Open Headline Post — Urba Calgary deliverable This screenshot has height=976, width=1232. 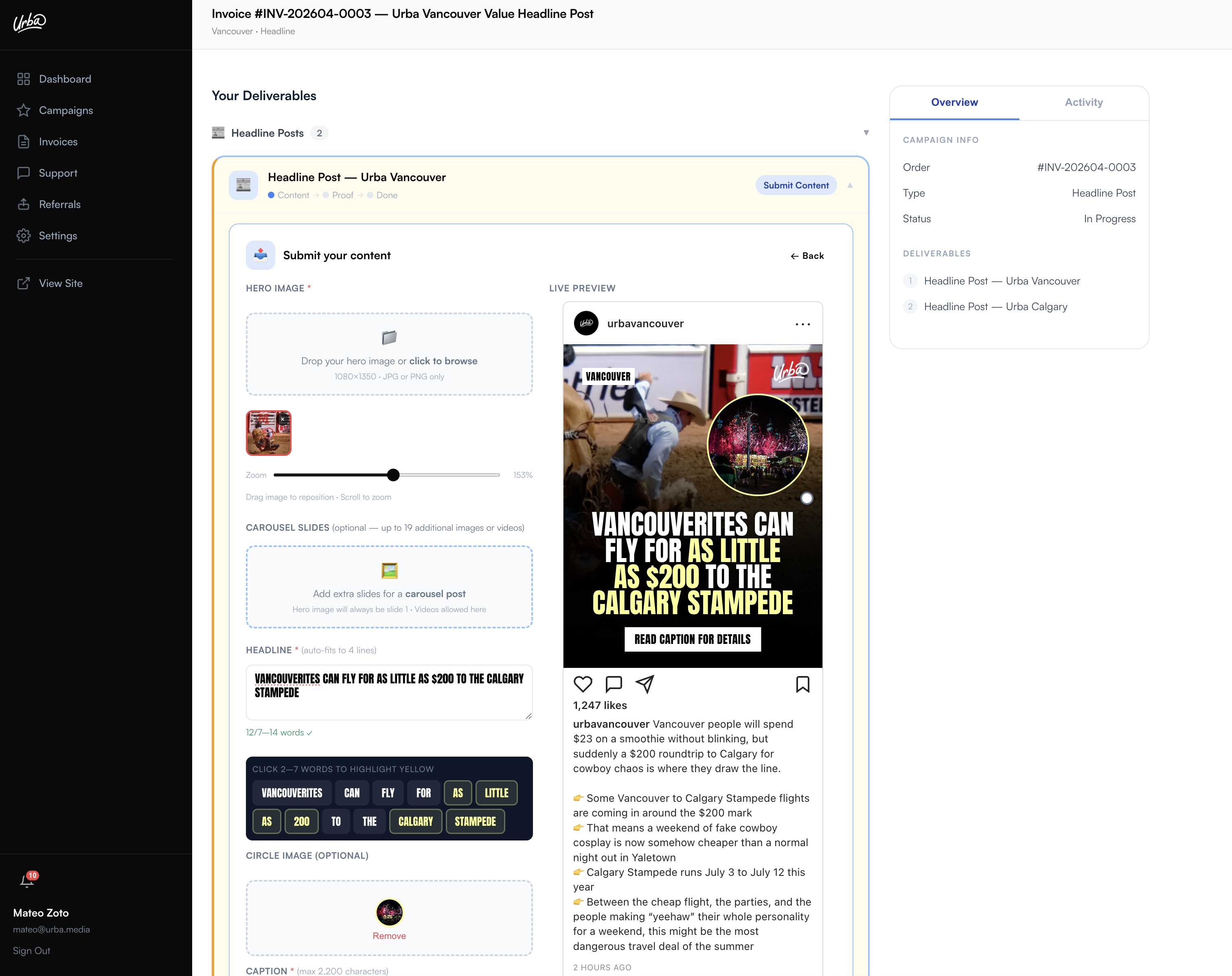coord(995,306)
